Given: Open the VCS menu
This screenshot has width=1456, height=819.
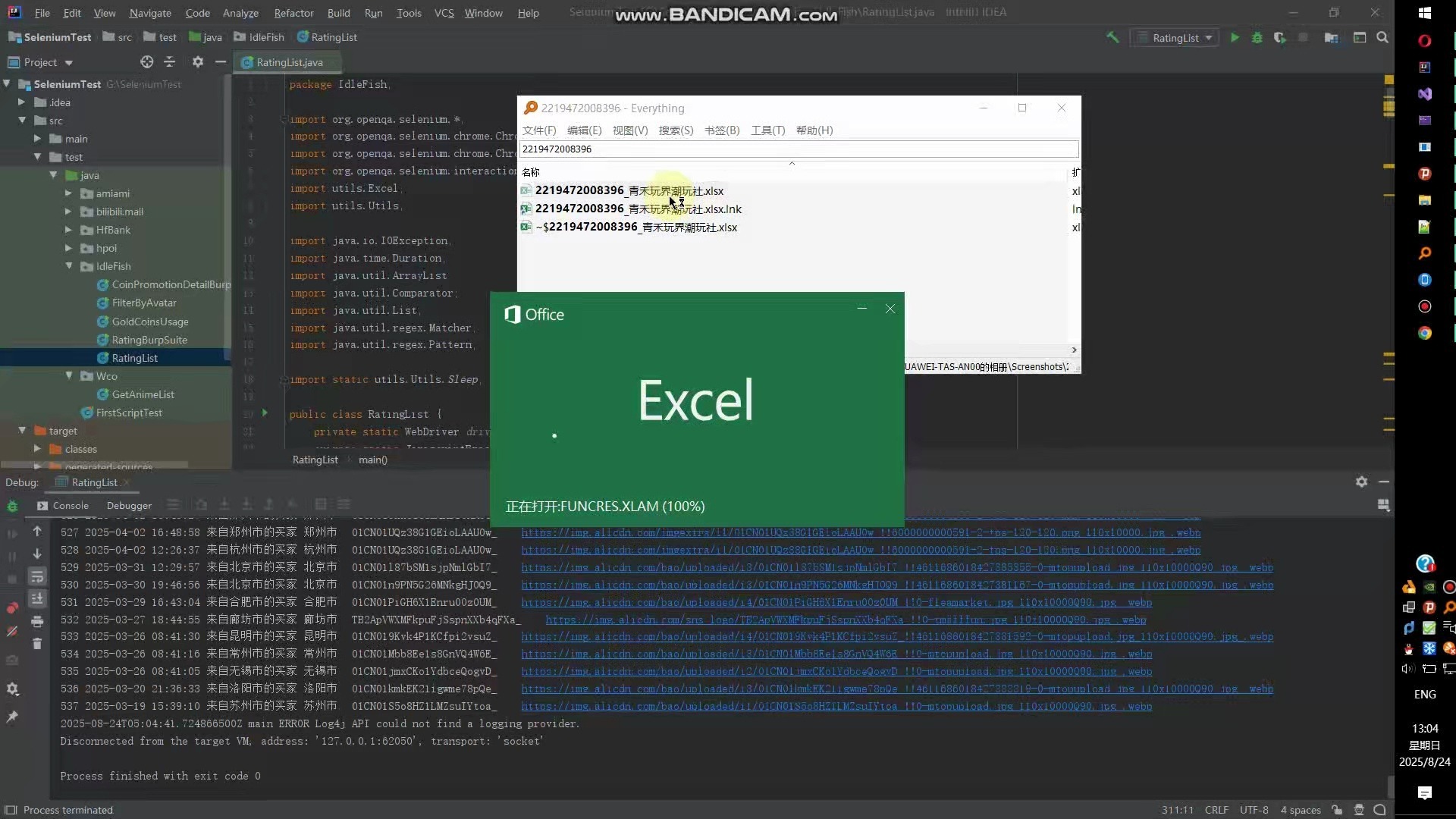Looking at the screenshot, I should click(x=444, y=13).
